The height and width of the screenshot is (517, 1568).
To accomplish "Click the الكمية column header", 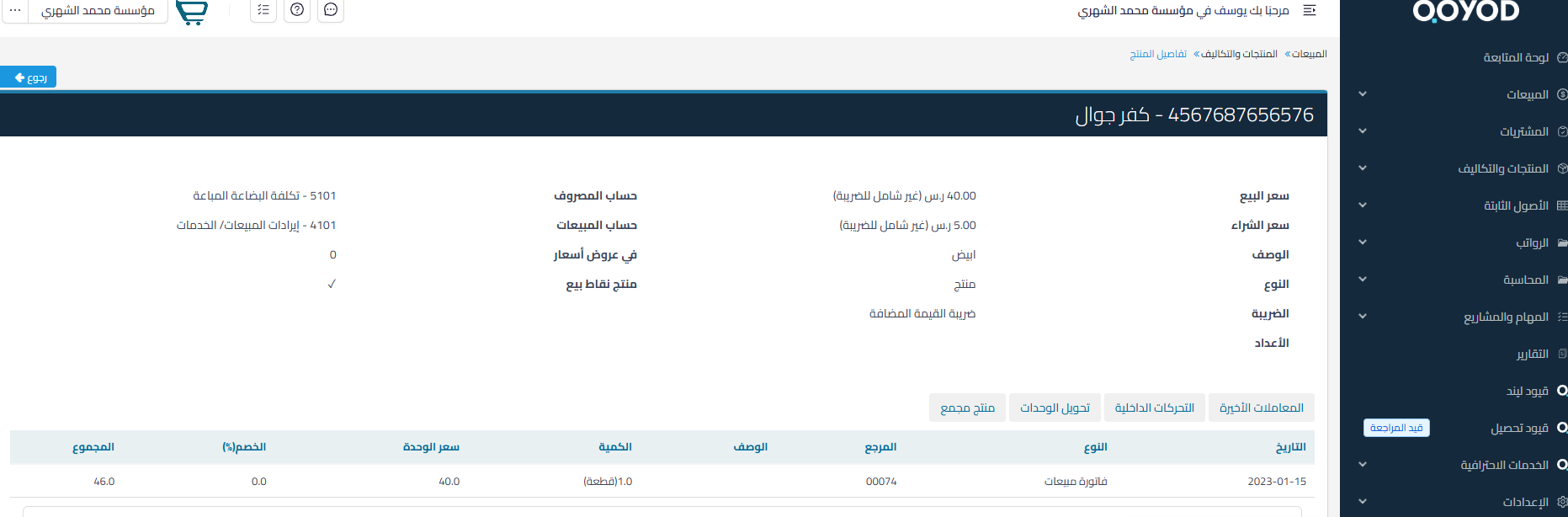I will pos(615,447).
